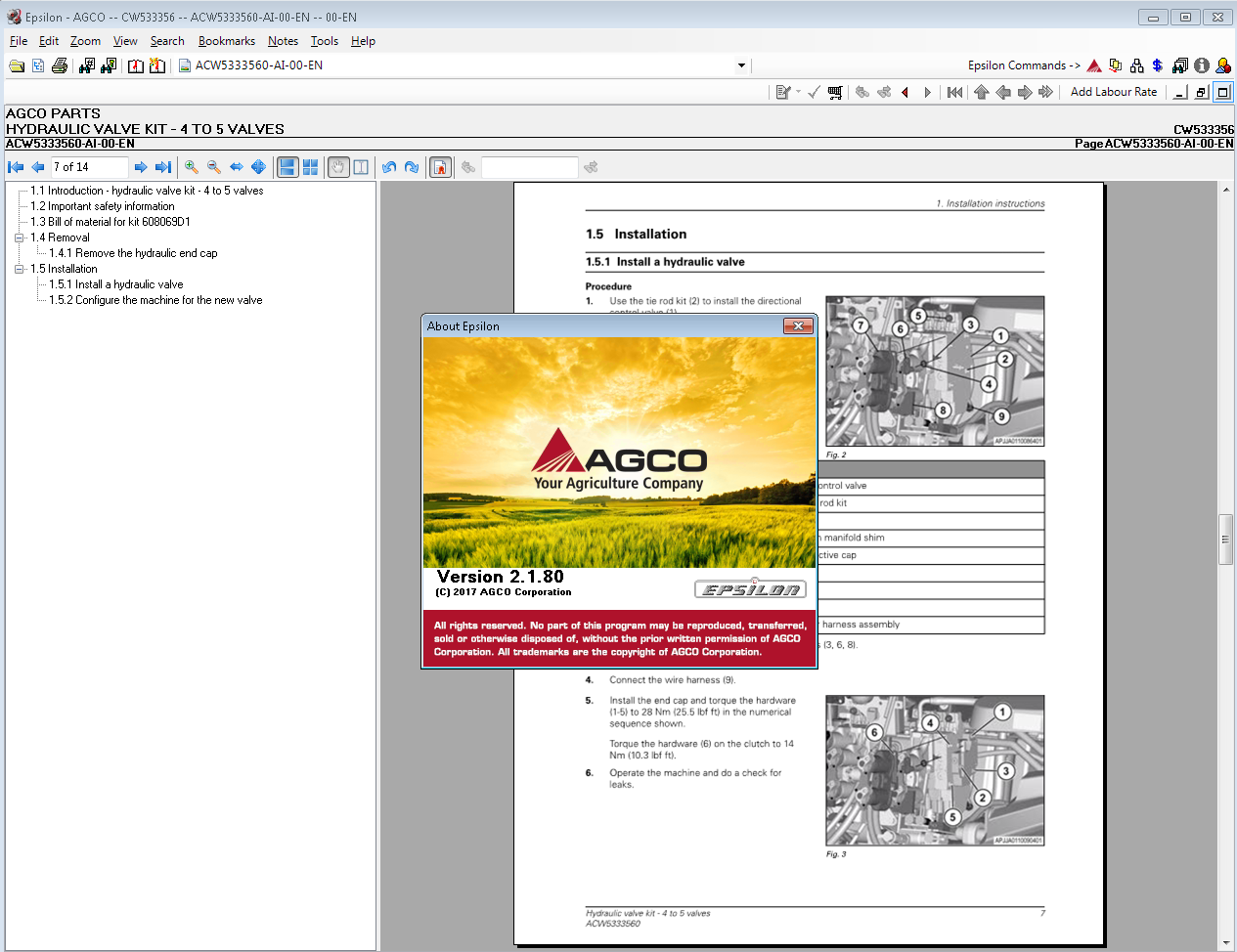Go to next page arrow
The image size is (1237, 952).
141,167
